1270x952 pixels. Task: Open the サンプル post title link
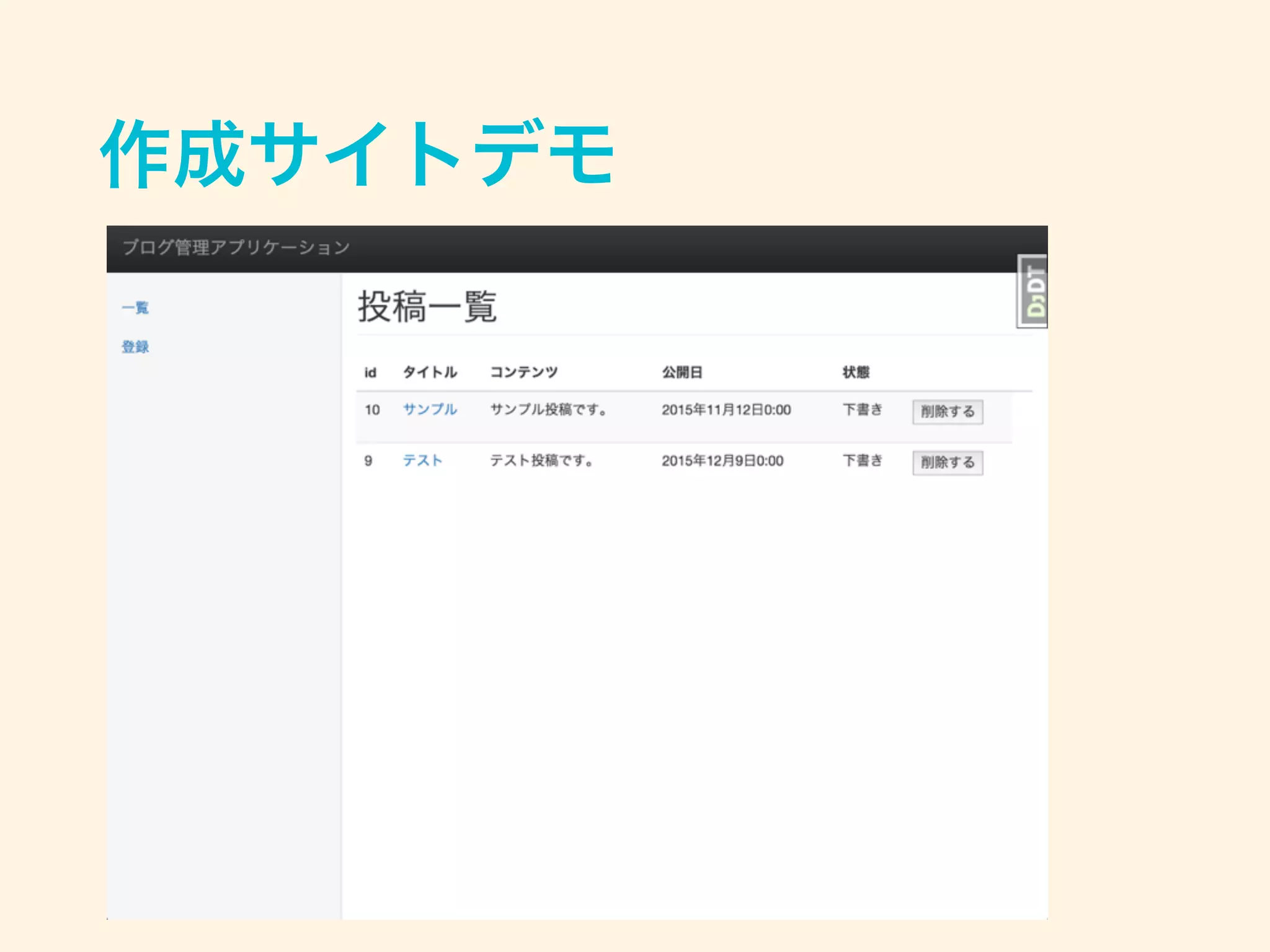[430, 410]
